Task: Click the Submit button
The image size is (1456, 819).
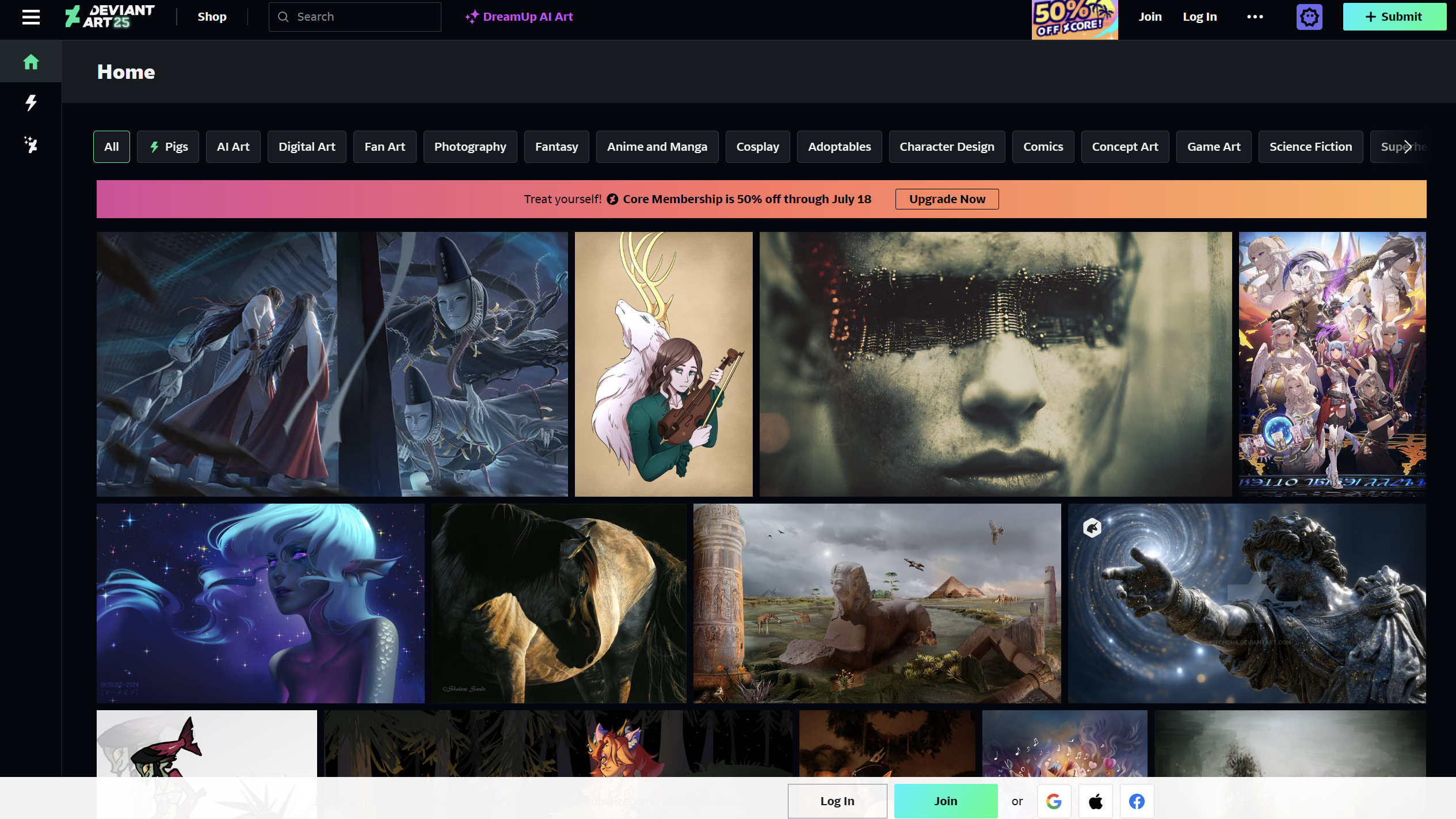Action: 1394,17
